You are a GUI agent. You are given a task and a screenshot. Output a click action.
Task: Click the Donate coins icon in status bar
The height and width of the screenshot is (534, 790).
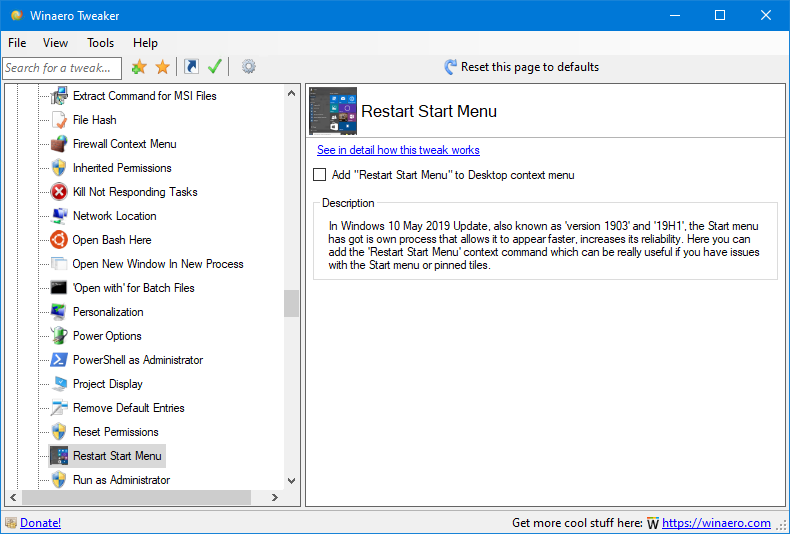coord(11,523)
